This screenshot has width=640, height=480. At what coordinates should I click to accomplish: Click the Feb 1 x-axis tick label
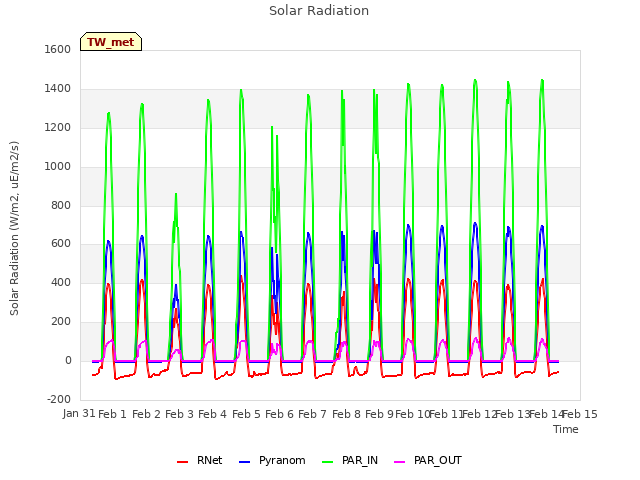(112, 414)
